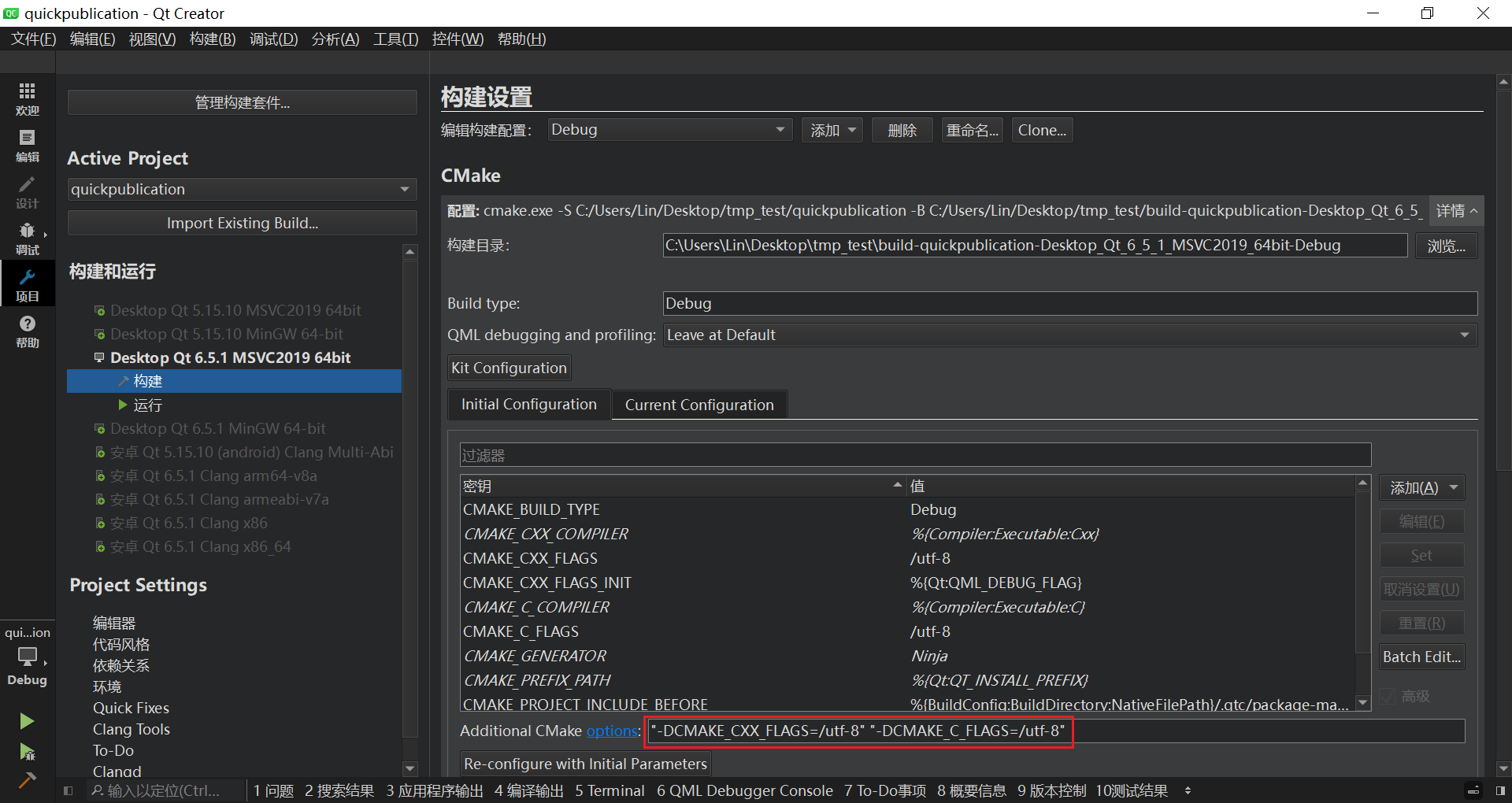Click the 浏览... browse button
Screen dimensions: 1512x803
click(x=1447, y=246)
